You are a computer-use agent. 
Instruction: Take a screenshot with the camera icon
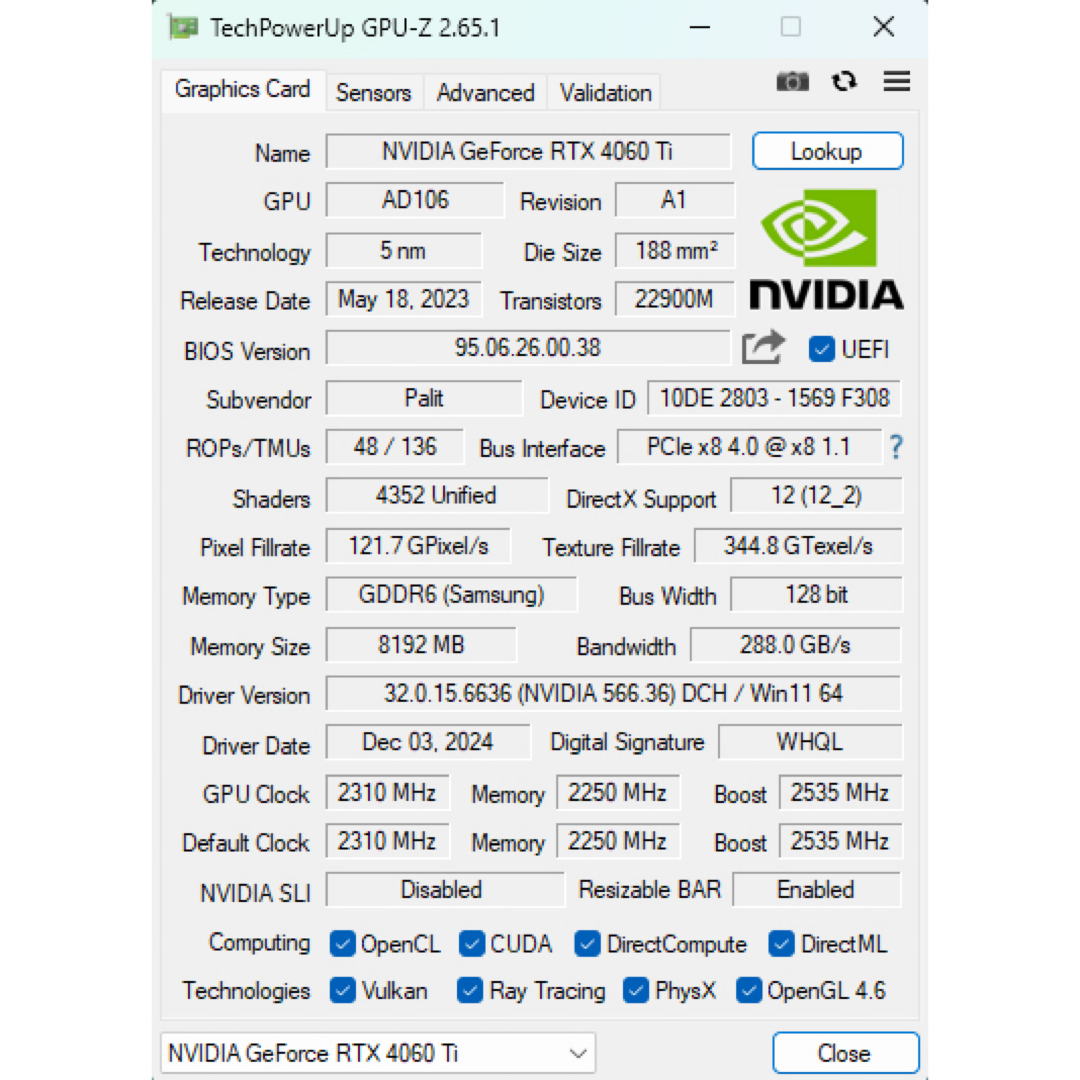pyautogui.click(x=792, y=81)
